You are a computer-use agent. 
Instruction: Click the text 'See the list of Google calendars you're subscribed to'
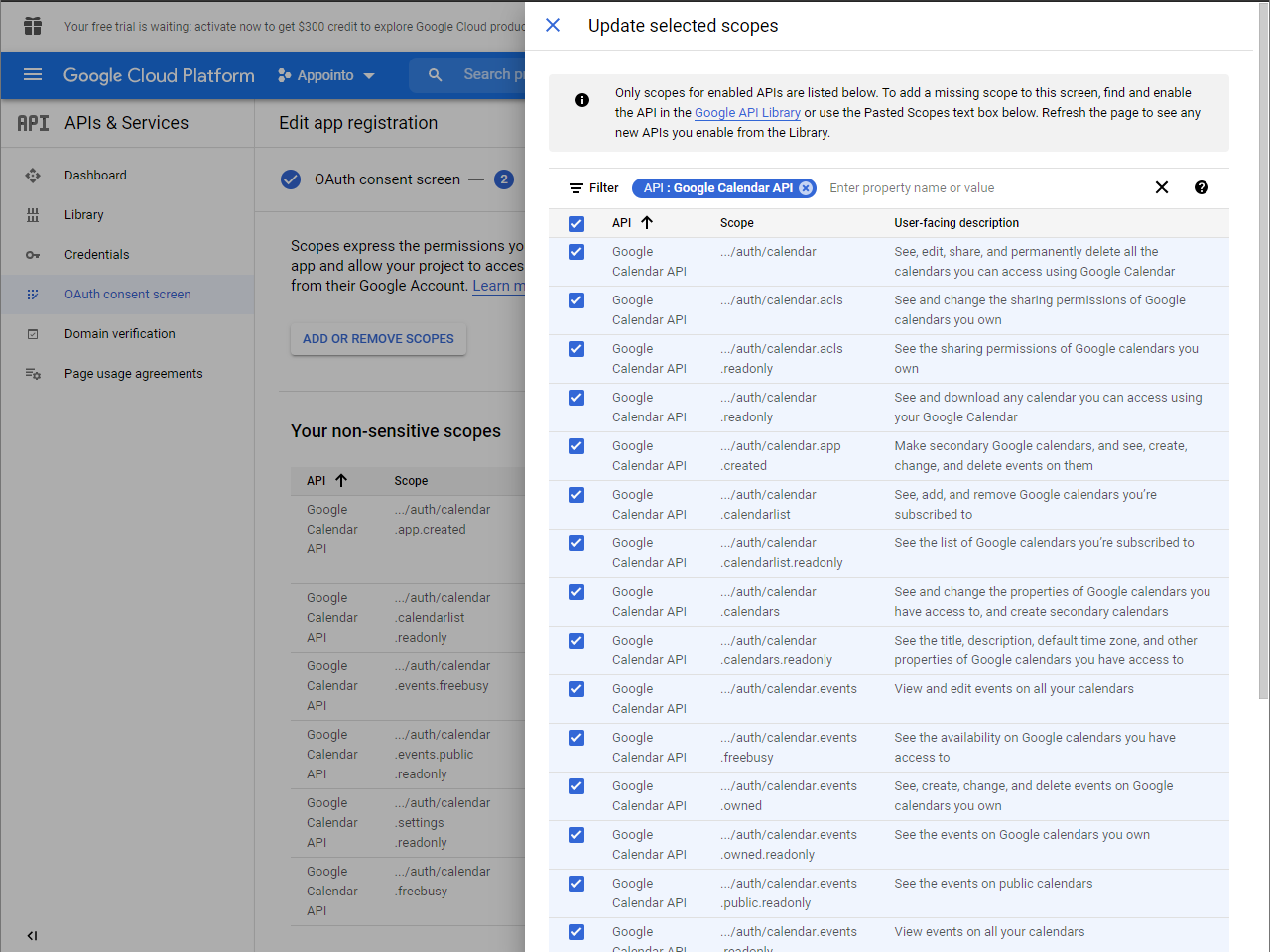coord(1044,543)
